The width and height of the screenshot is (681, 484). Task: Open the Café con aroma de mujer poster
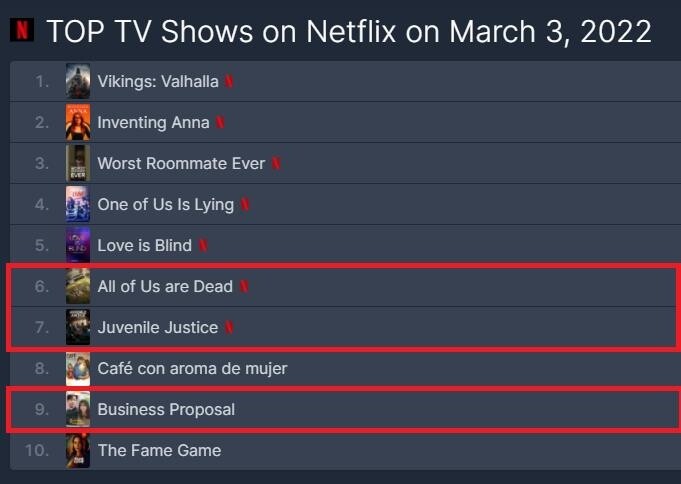click(x=78, y=368)
